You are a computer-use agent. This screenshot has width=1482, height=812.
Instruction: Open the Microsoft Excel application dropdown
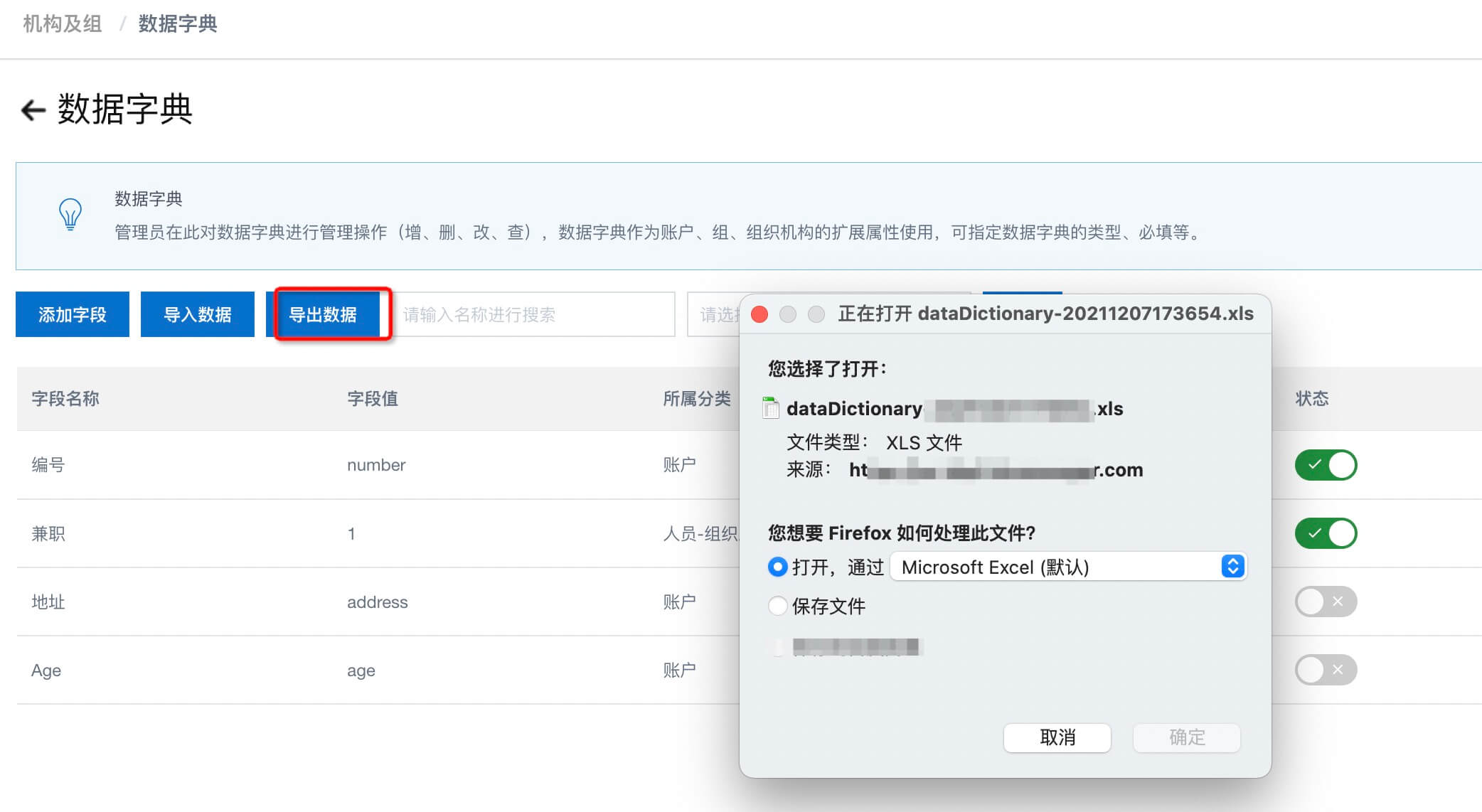[x=1068, y=567]
